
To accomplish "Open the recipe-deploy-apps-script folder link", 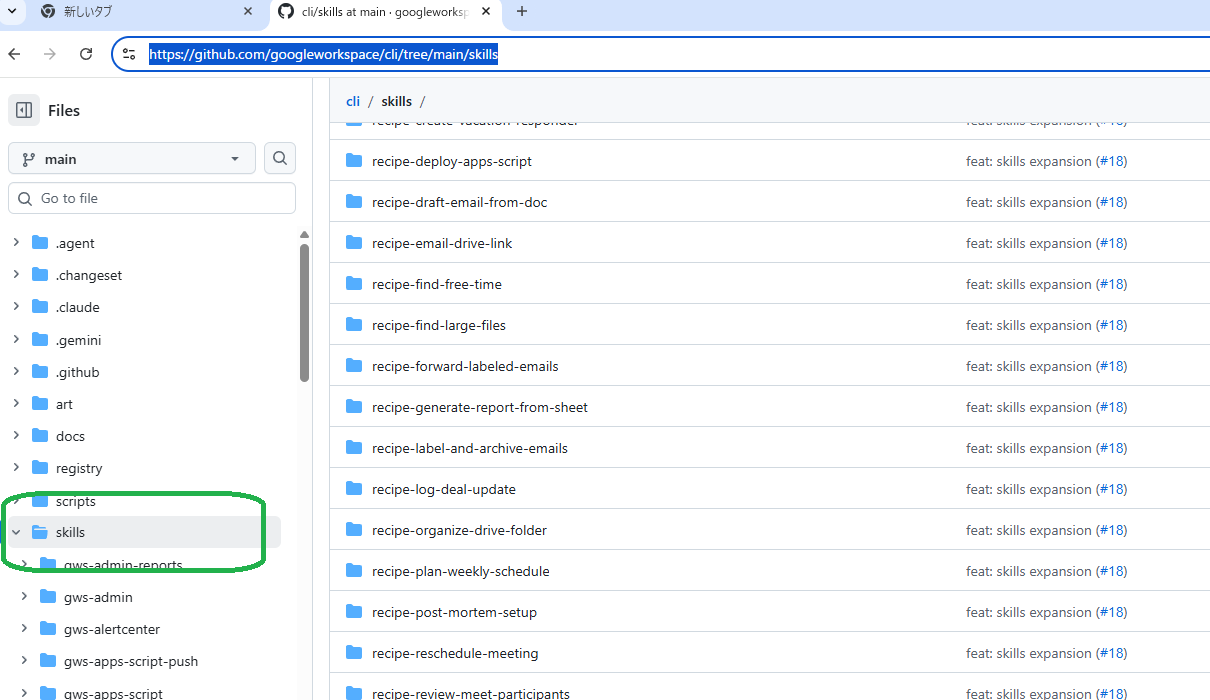I will [x=451, y=161].
